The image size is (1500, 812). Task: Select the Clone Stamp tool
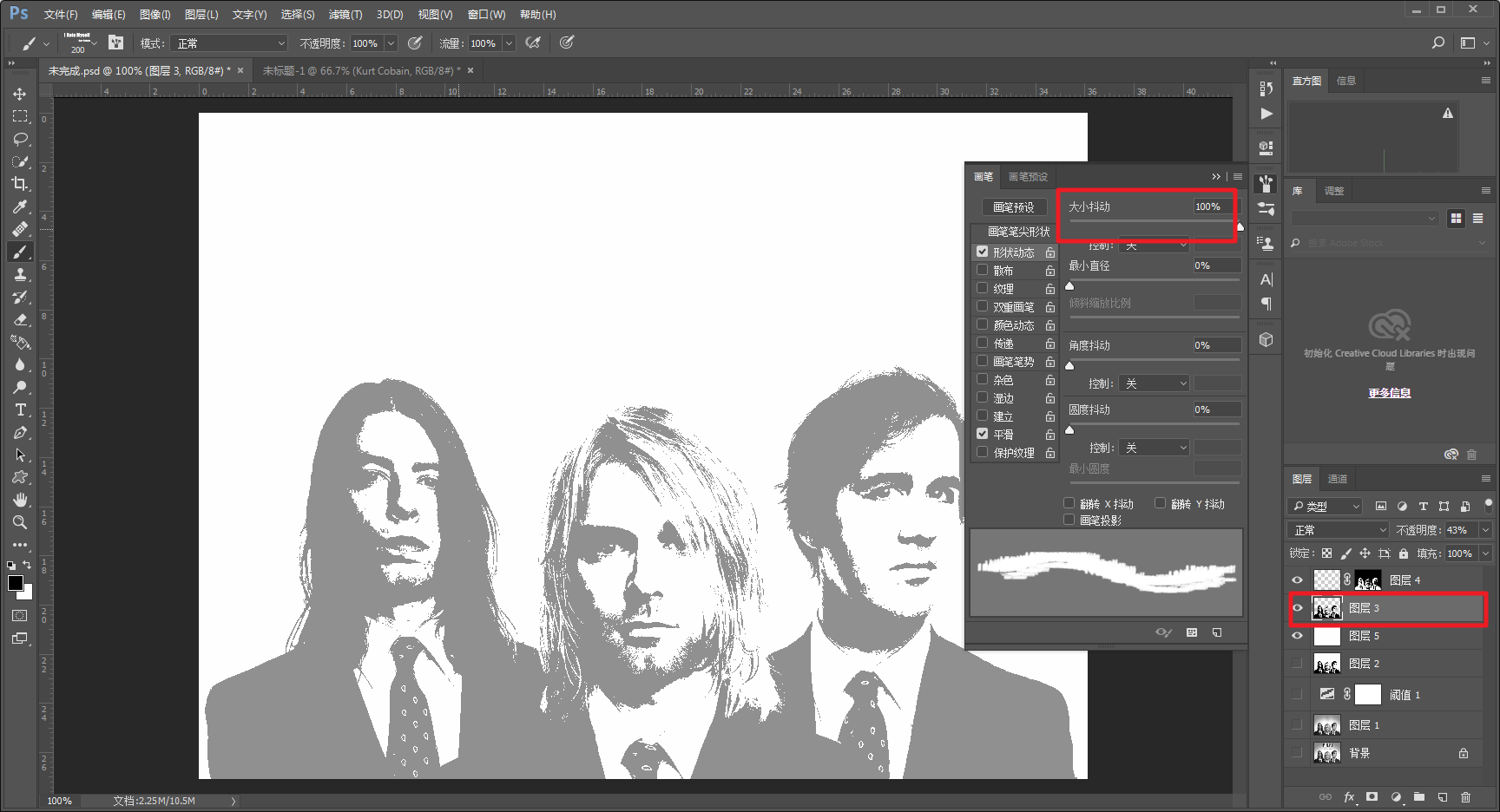point(20,274)
